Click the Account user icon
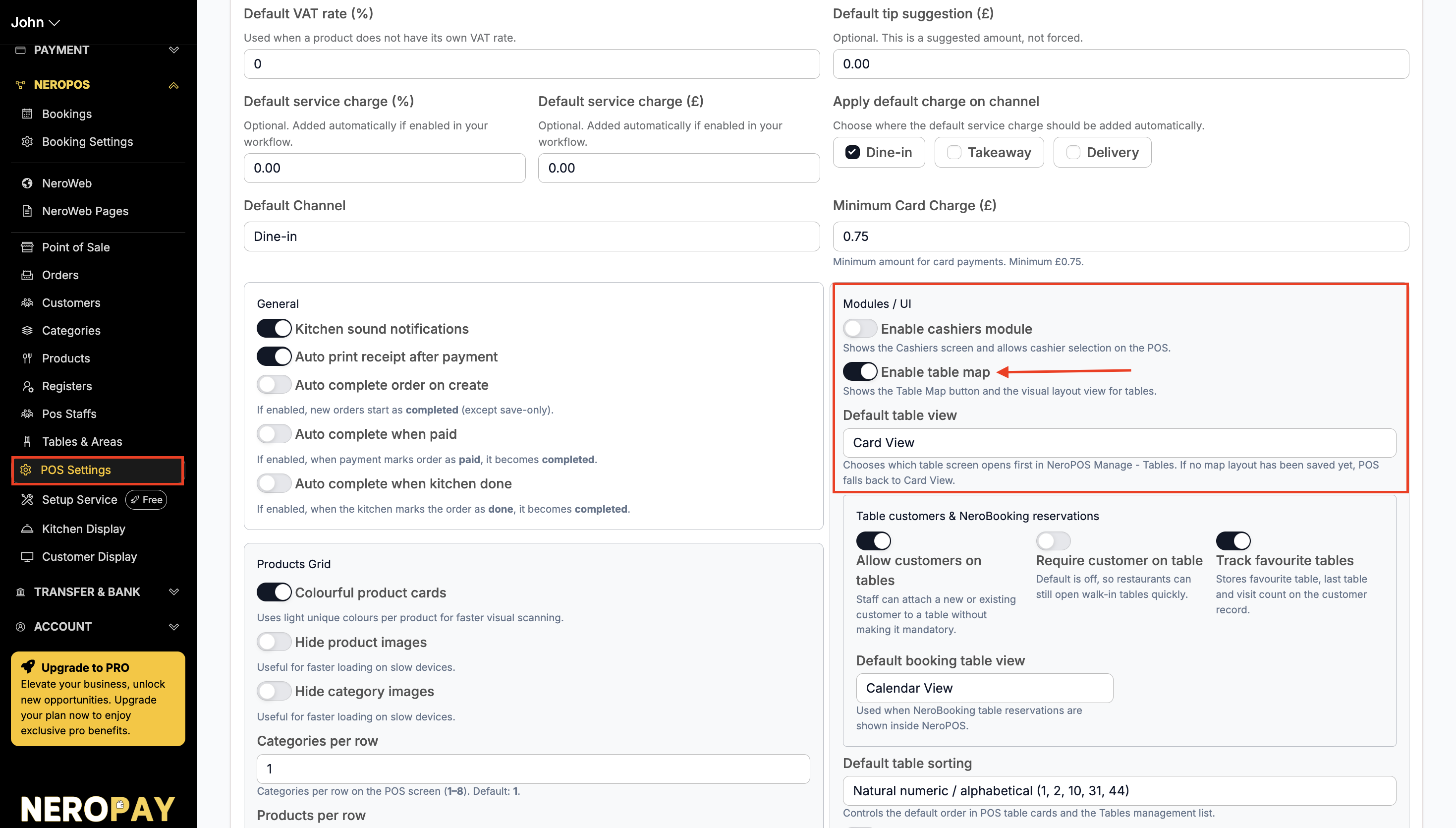Viewport: 1456px width, 828px height. (x=20, y=627)
